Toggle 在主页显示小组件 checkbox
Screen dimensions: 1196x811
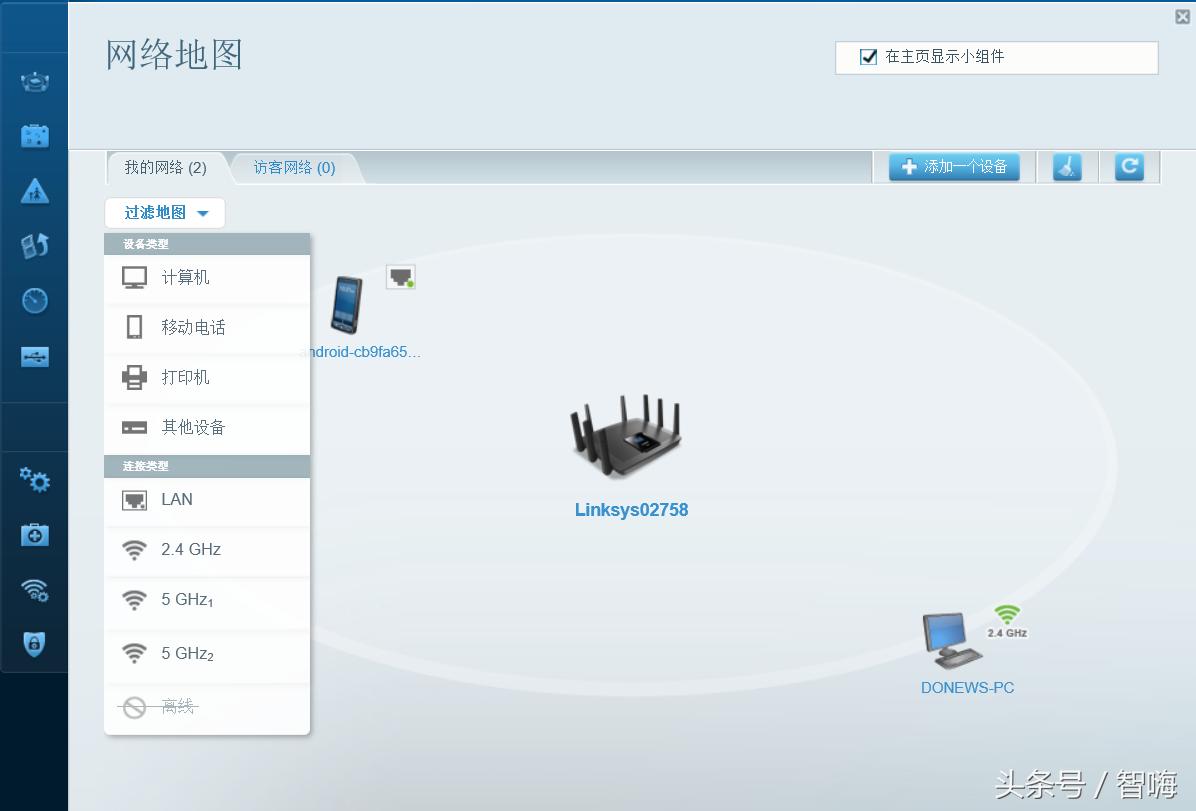(868, 56)
